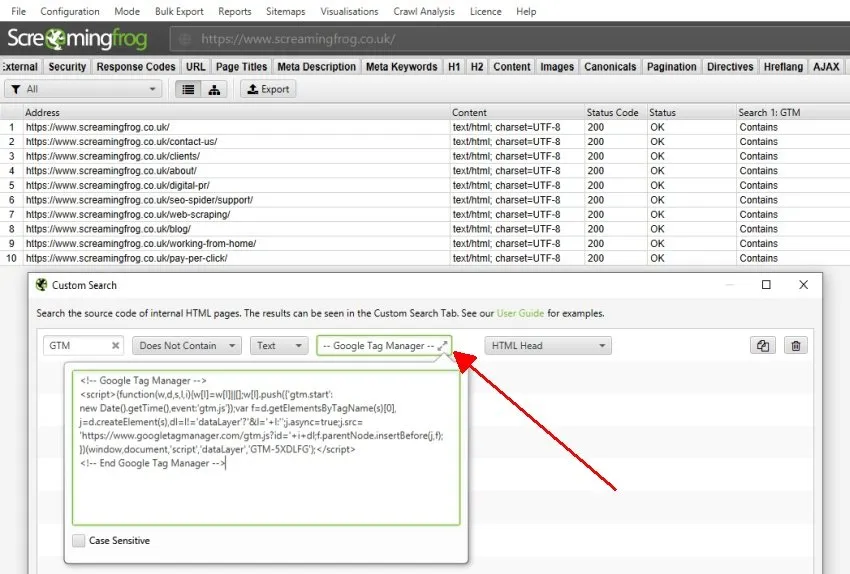Sort by the Search 1: GTM column

[x=793, y=112]
